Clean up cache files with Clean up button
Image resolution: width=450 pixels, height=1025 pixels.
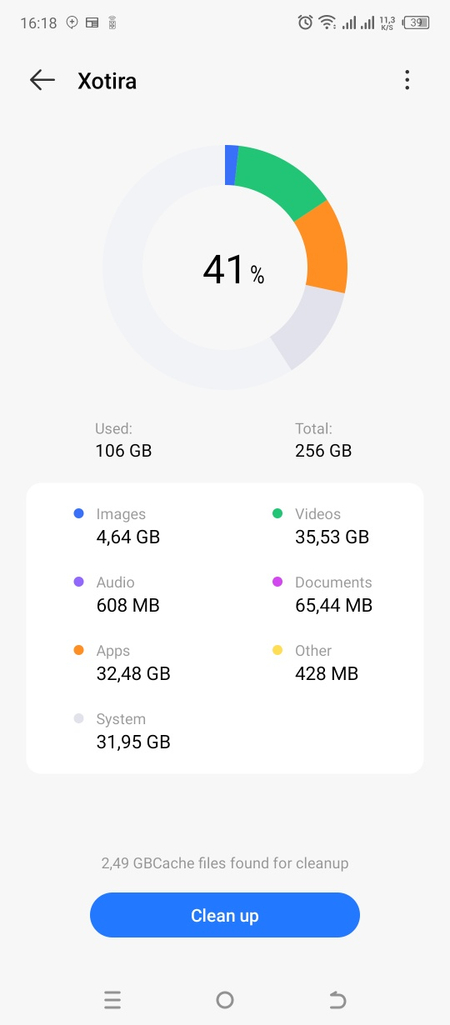point(225,915)
